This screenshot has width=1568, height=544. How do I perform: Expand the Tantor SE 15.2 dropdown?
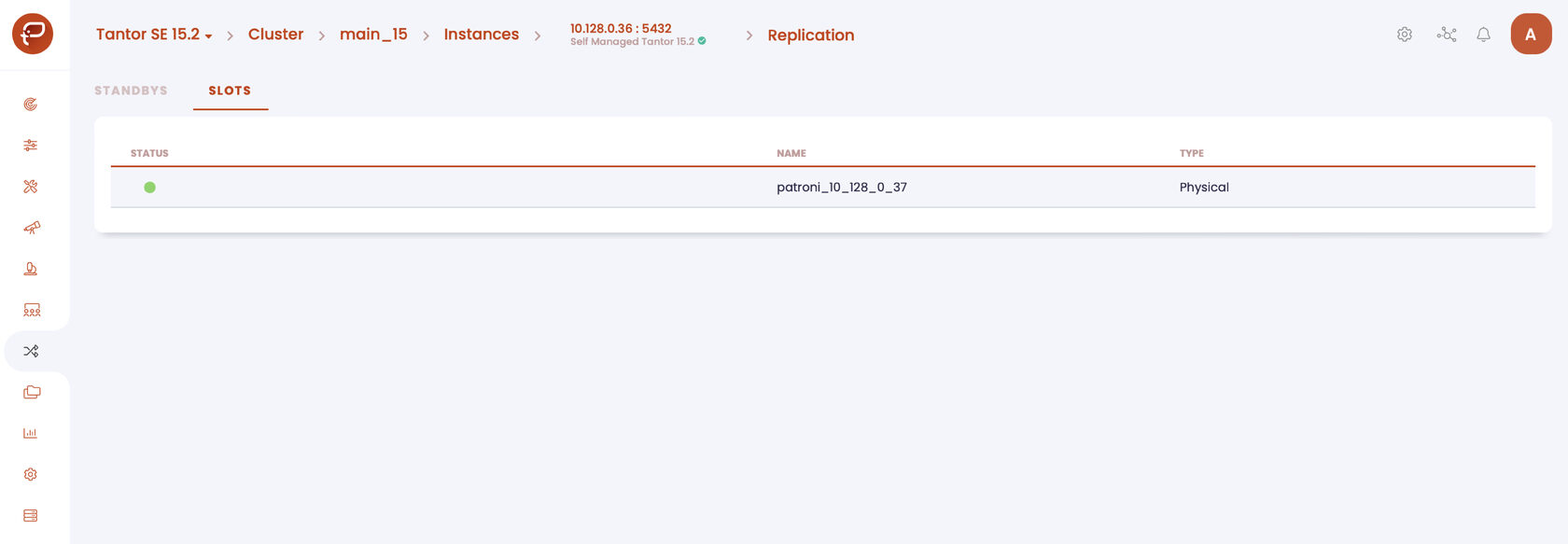point(154,35)
